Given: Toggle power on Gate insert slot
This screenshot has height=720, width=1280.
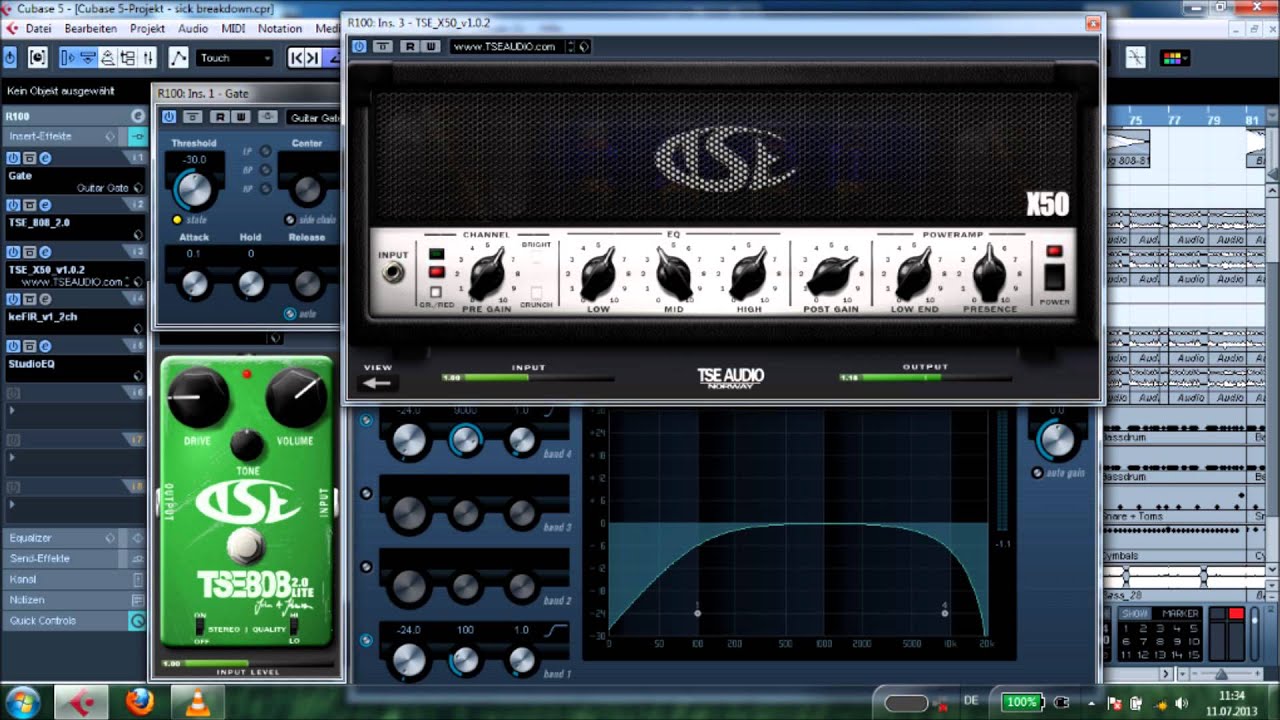Looking at the screenshot, I should (x=13, y=158).
